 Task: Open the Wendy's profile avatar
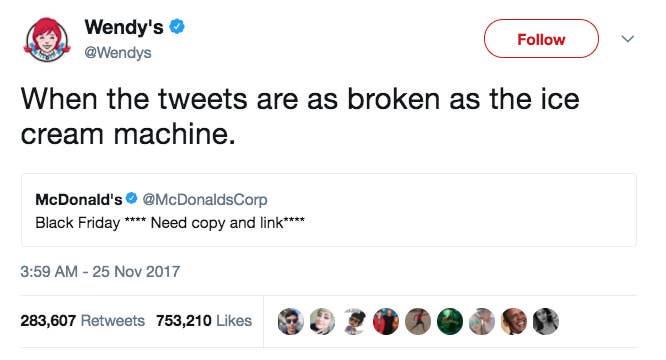pyautogui.click(x=47, y=39)
